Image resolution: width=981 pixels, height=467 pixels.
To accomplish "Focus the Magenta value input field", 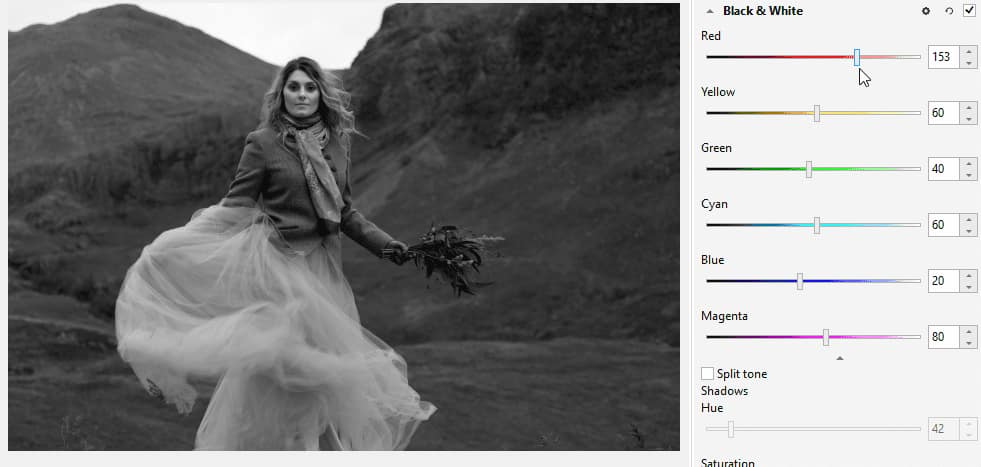I will [942, 337].
